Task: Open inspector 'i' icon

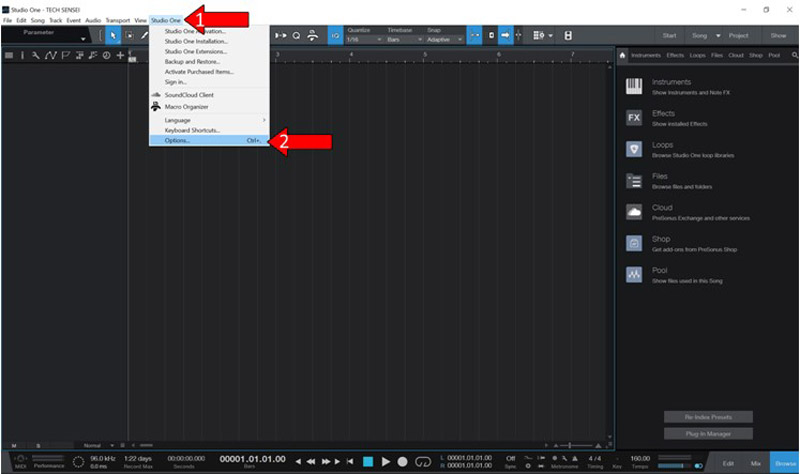Action: [x=22, y=55]
